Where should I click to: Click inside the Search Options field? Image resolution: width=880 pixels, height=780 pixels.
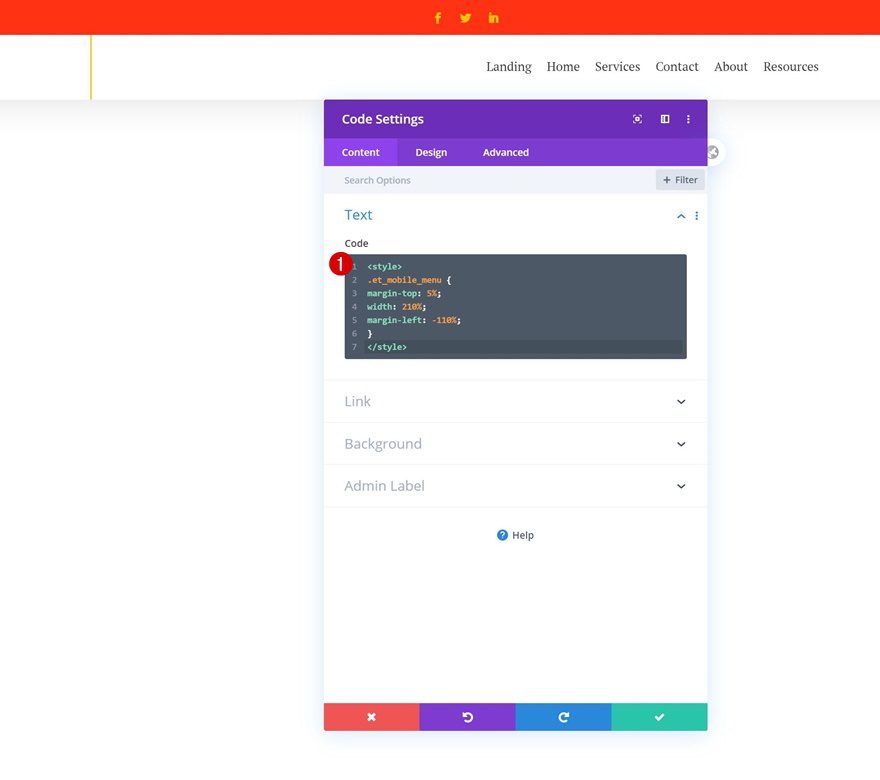tap(450, 179)
